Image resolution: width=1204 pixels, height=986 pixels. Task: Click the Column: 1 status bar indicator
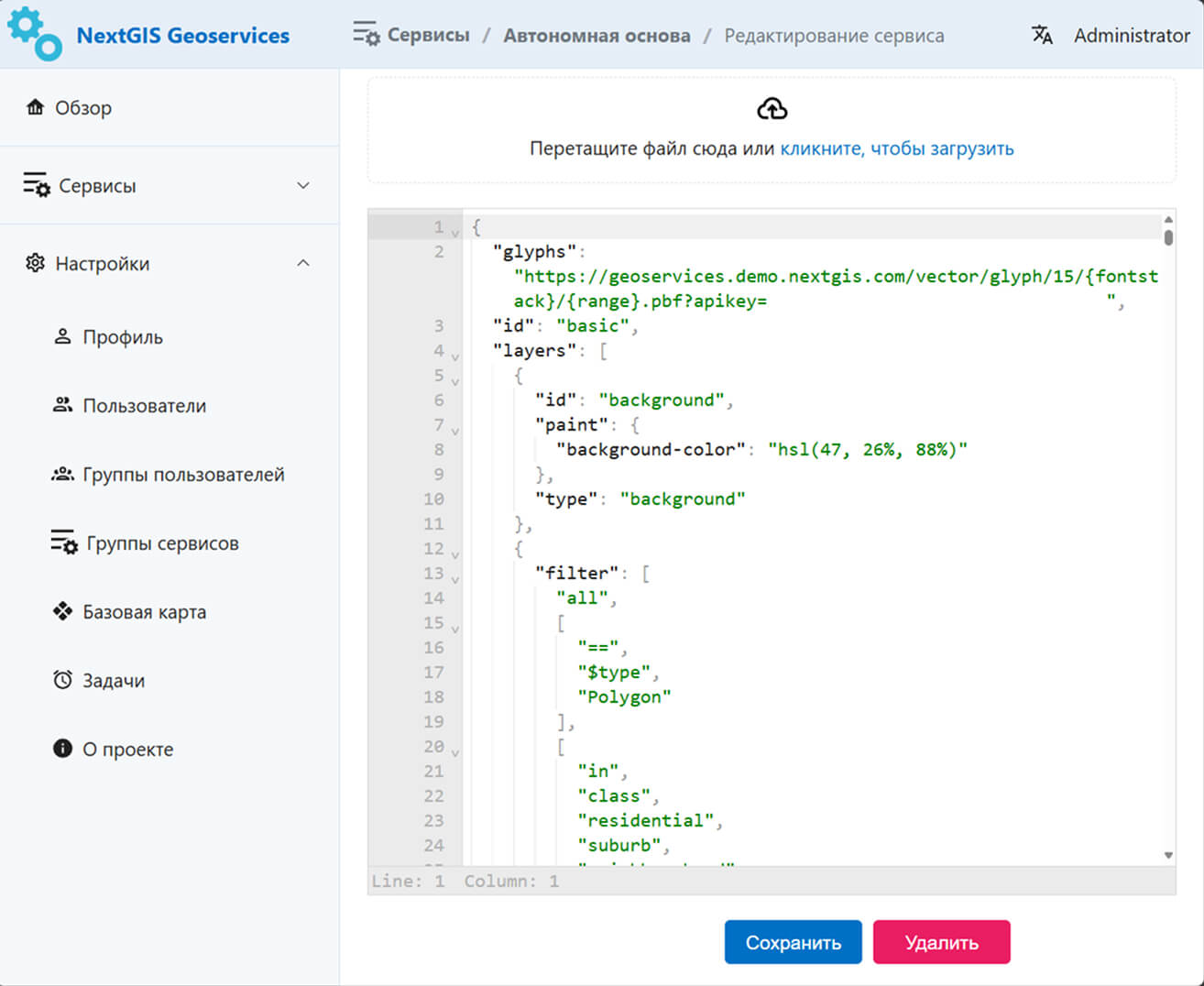click(511, 881)
